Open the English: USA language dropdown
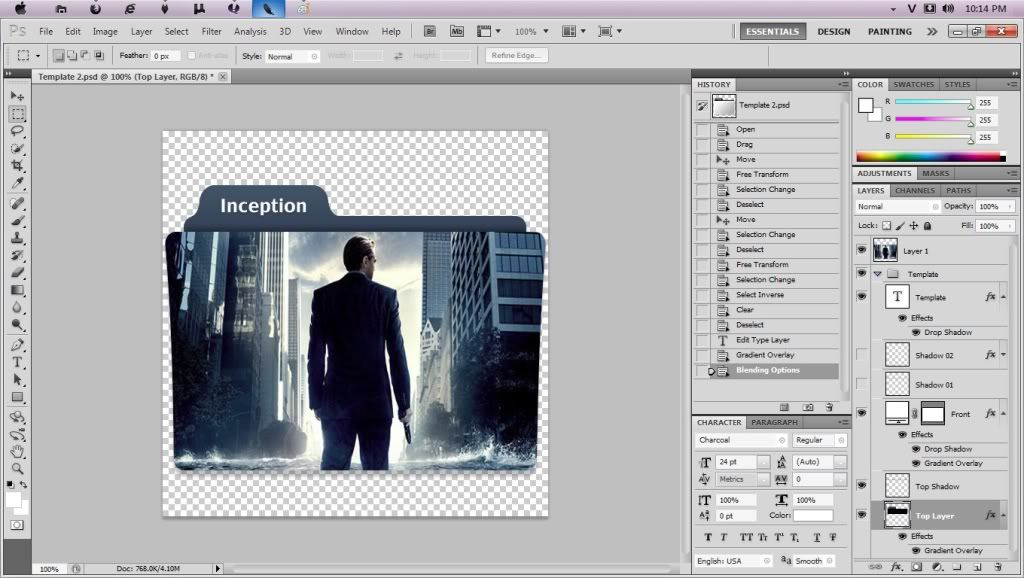The width and height of the screenshot is (1024, 578). pos(734,561)
